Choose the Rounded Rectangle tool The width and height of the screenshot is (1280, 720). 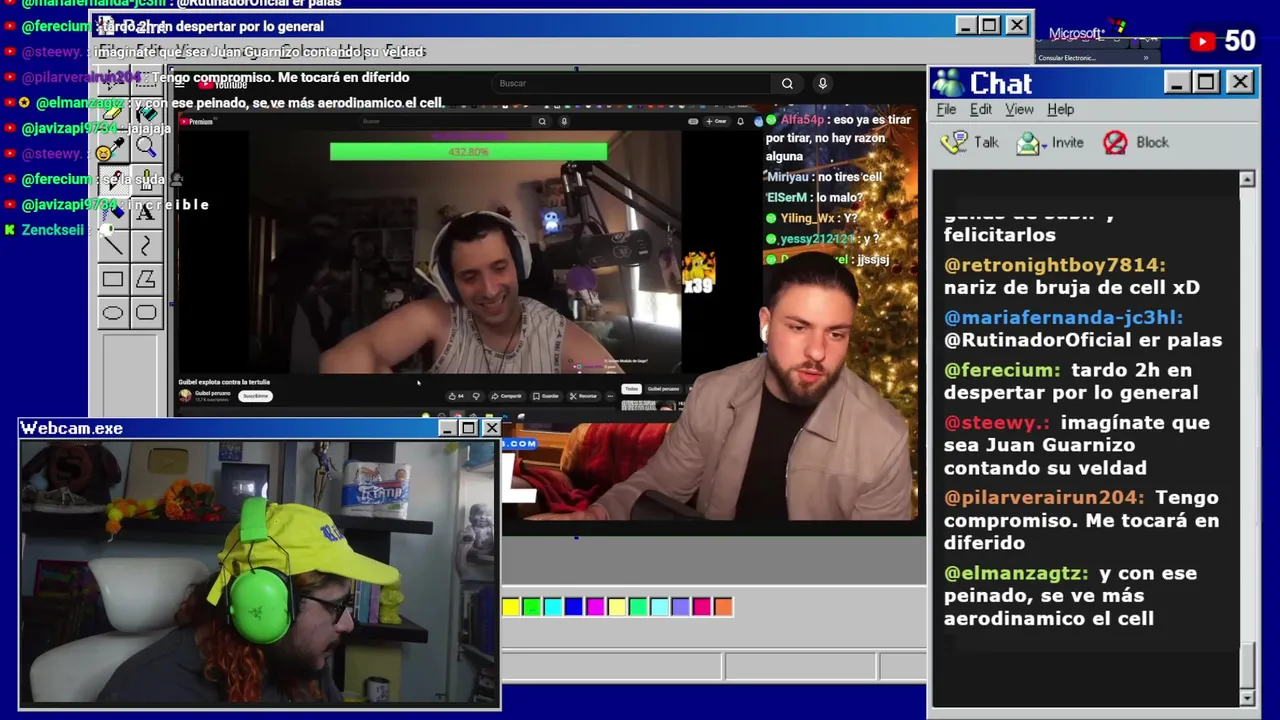(146, 313)
